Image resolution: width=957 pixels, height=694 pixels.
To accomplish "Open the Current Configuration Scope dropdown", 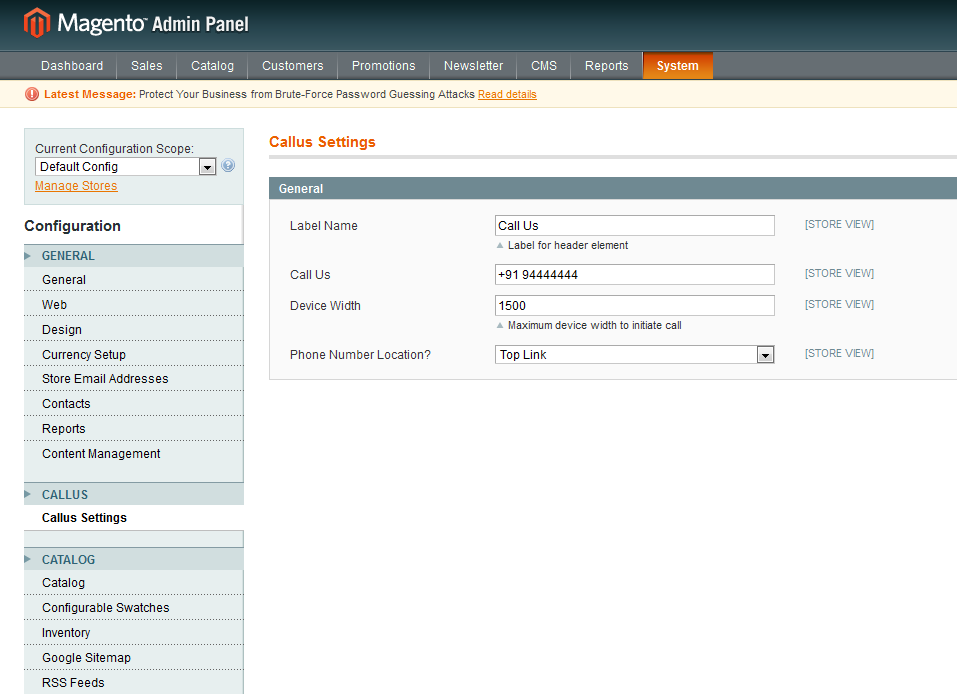I will click(125, 167).
